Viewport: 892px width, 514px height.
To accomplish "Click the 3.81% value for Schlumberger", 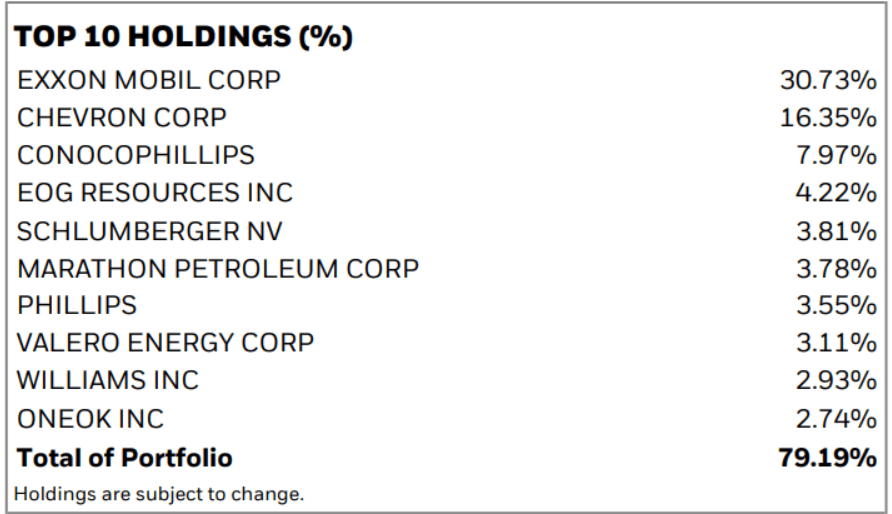I will pos(836,231).
